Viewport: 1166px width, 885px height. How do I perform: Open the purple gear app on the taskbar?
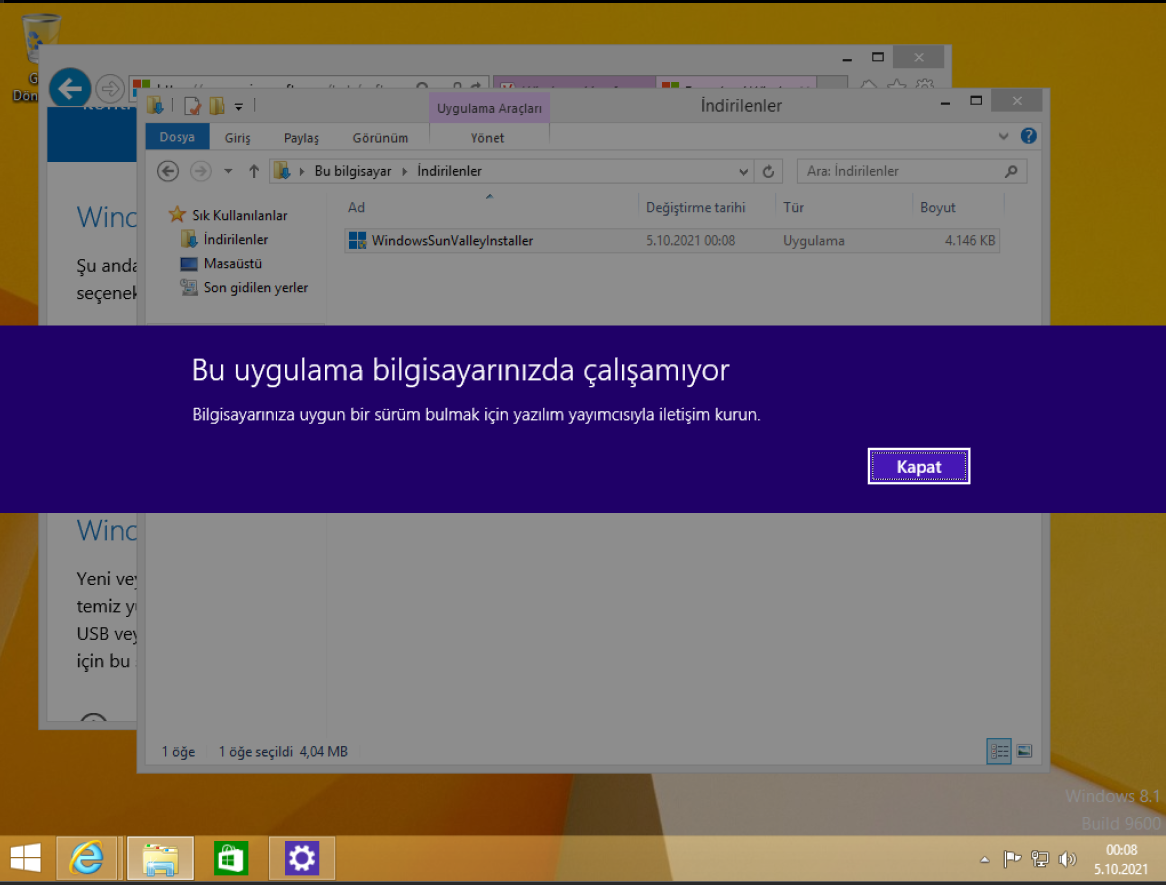click(302, 858)
